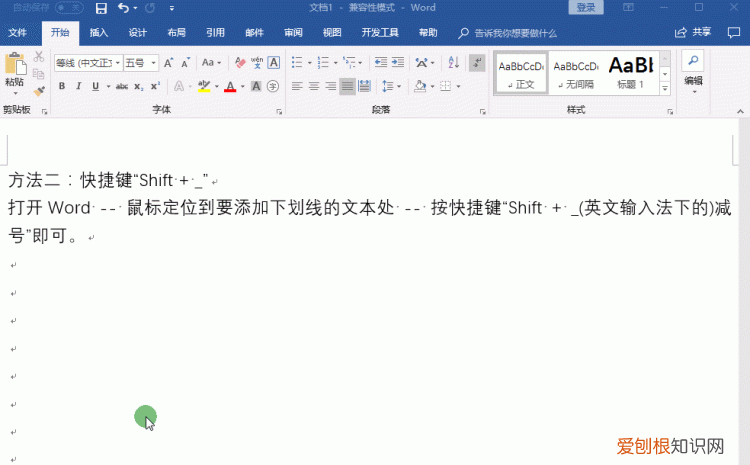Decrease the paragraph indent
The width and height of the screenshot is (750, 465).
381,63
